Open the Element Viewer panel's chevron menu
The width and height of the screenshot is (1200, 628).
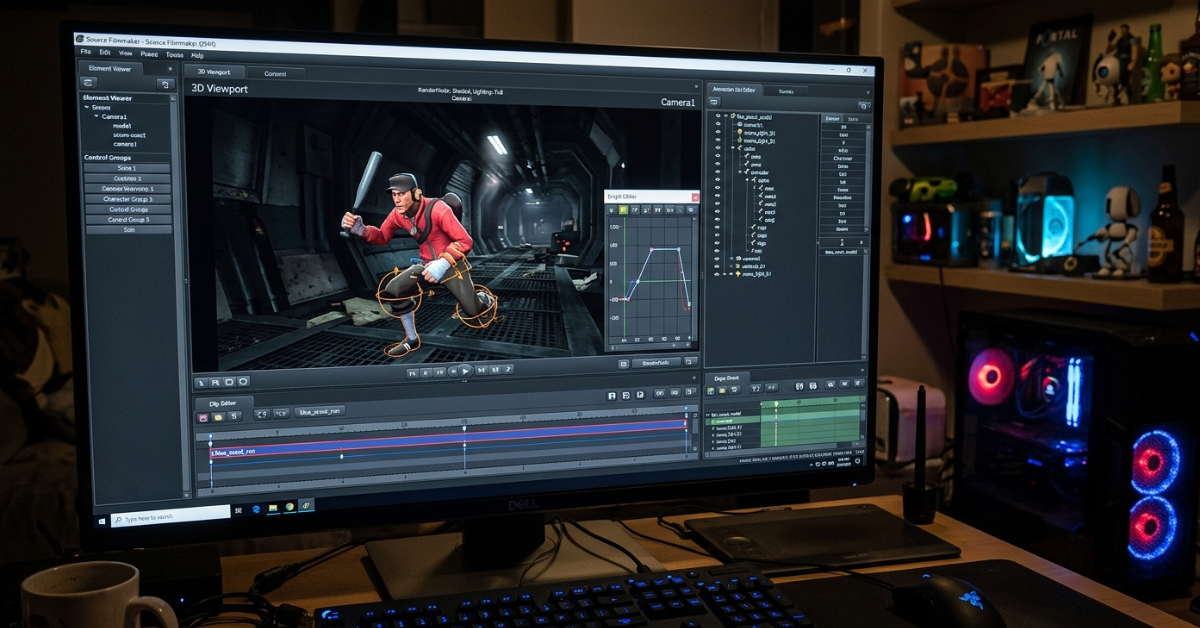tap(170, 69)
